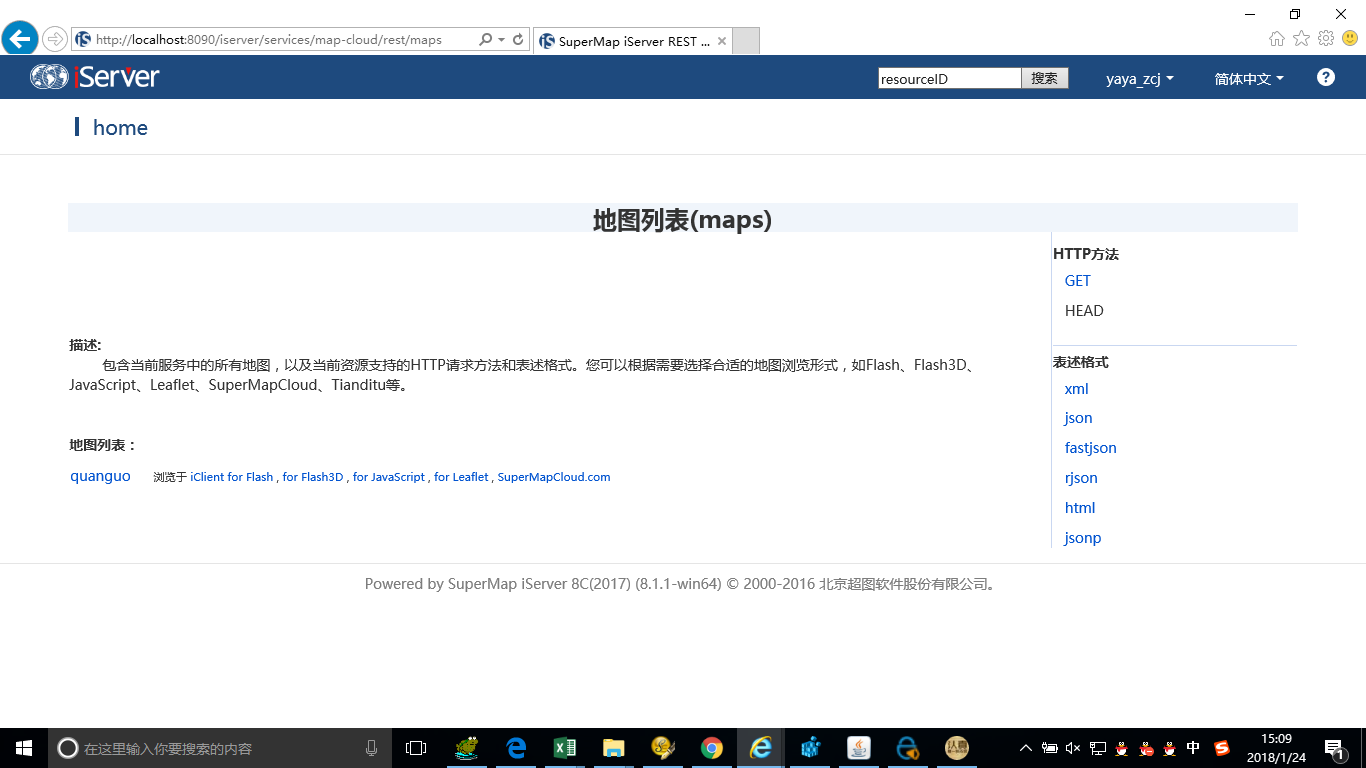This screenshot has height=768, width=1366.
Task: Open the address bar autocomplete dropdown arrow
Action: [x=501, y=40]
